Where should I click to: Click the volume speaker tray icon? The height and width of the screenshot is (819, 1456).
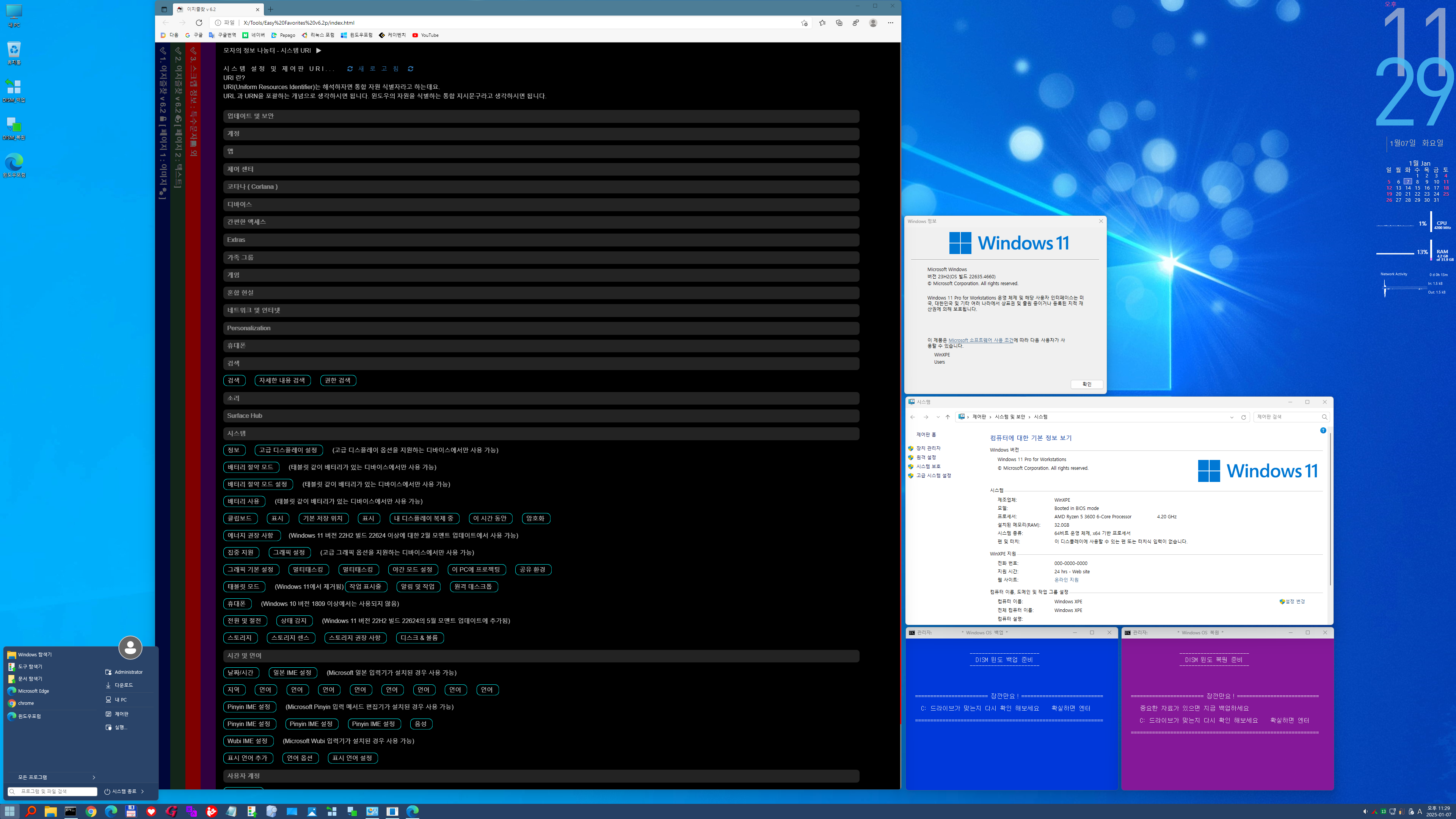click(x=1365, y=812)
